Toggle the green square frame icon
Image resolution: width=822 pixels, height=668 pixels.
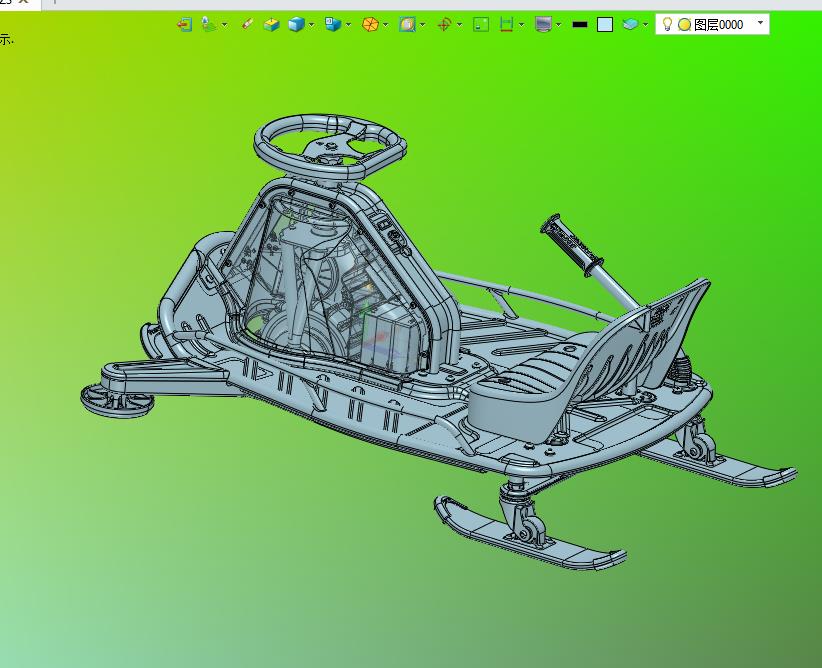click(x=481, y=24)
